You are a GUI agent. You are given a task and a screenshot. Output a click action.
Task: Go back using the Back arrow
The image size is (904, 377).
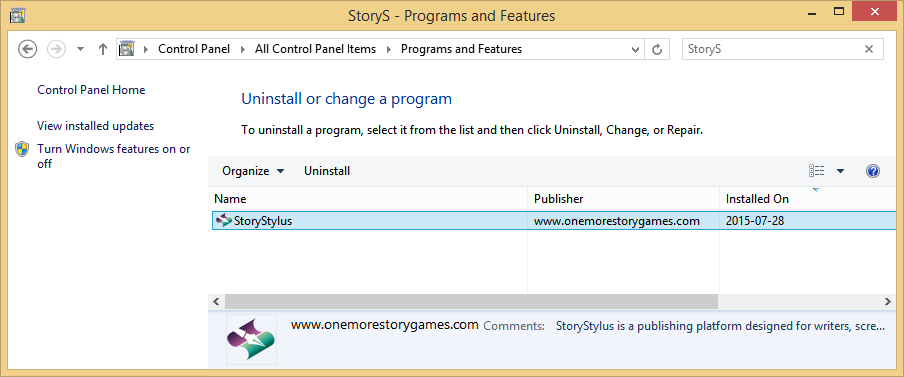click(x=28, y=49)
